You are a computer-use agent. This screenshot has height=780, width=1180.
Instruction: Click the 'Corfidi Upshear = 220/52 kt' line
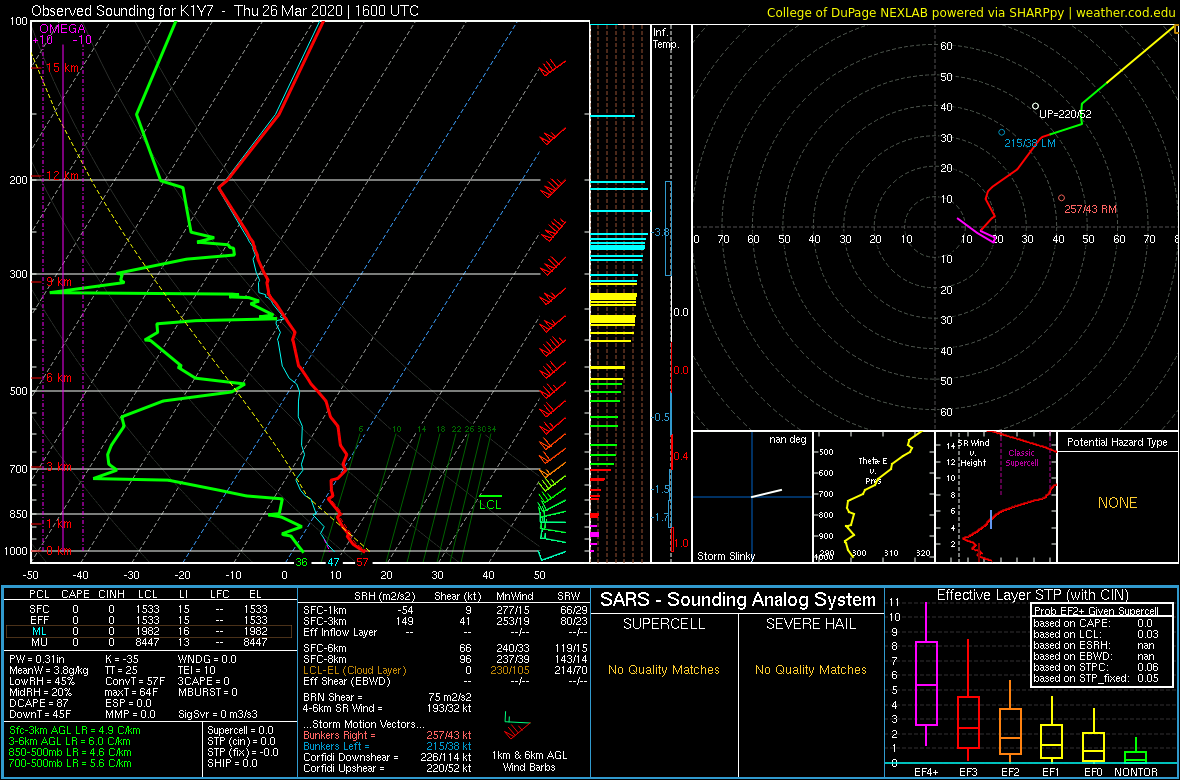tap(387, 768)
